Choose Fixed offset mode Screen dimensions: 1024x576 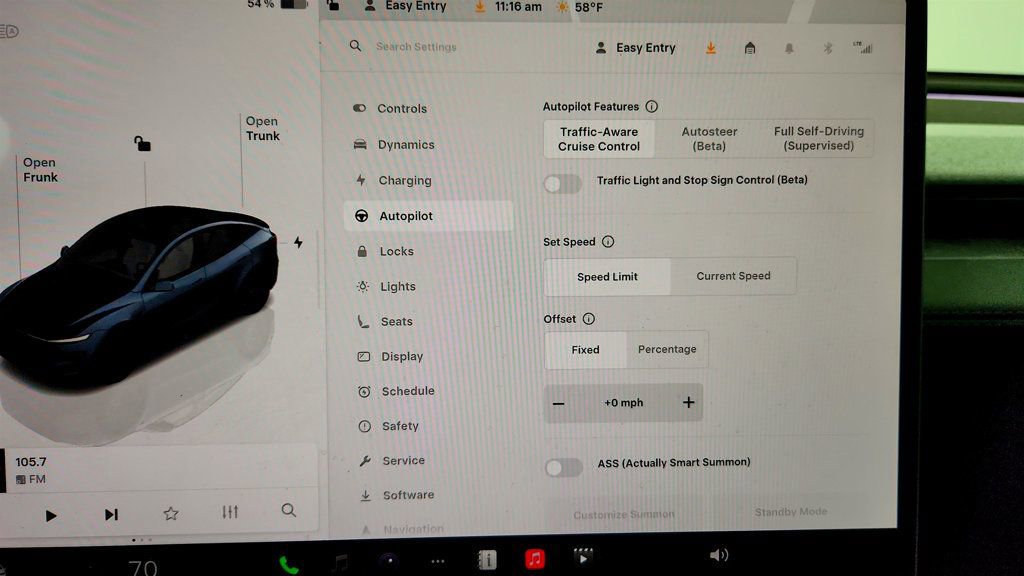[x=585, y=350]
